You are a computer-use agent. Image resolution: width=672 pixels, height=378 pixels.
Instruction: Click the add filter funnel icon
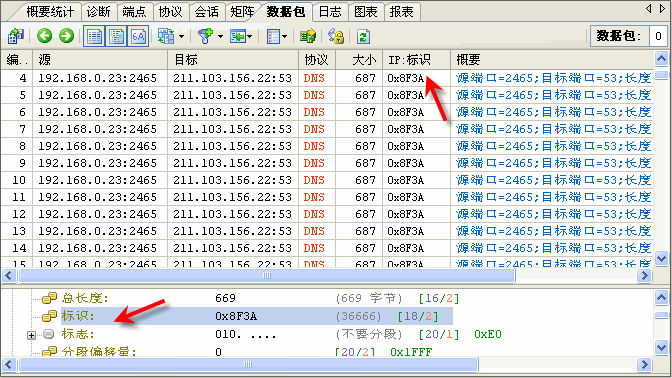coord(205,36)
